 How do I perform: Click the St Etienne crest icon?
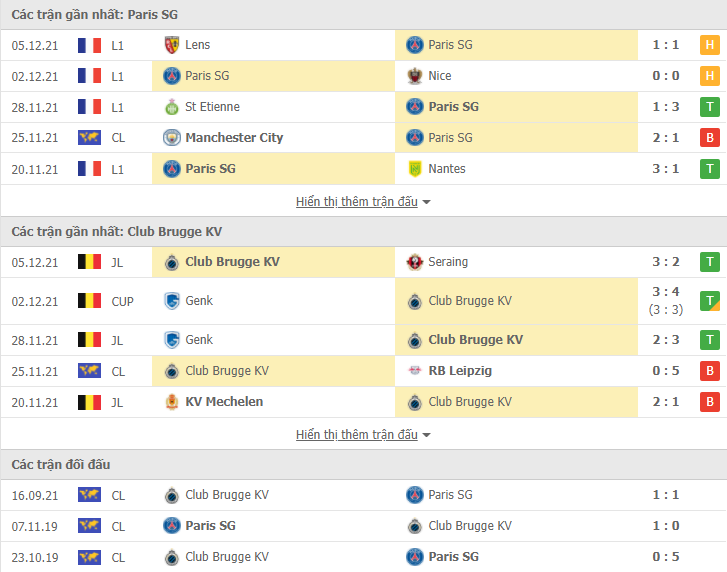coord(172,107)
